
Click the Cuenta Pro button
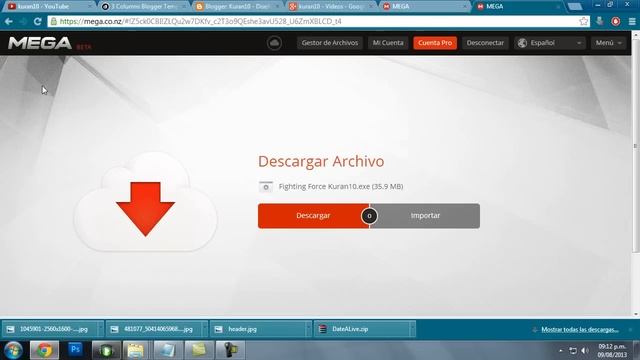[x=435, y=43]
